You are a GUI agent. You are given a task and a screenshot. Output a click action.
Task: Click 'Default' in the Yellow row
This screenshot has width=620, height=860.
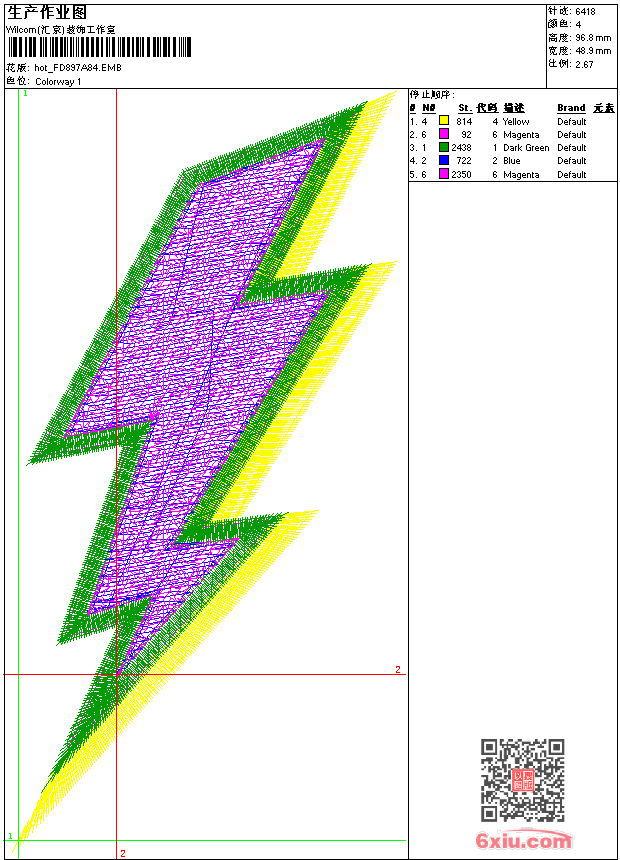pyautogui.click(x=572, y=121)
